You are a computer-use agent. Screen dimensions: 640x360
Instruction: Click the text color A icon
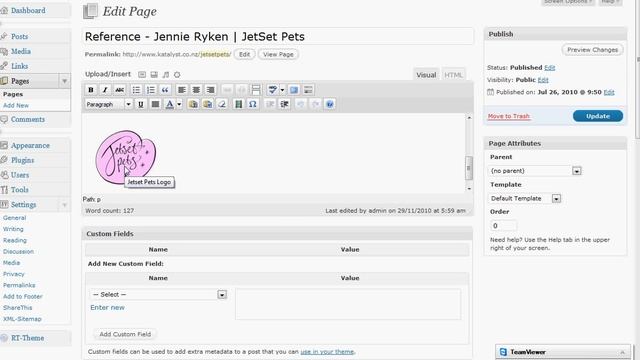[x=169, y=104]
